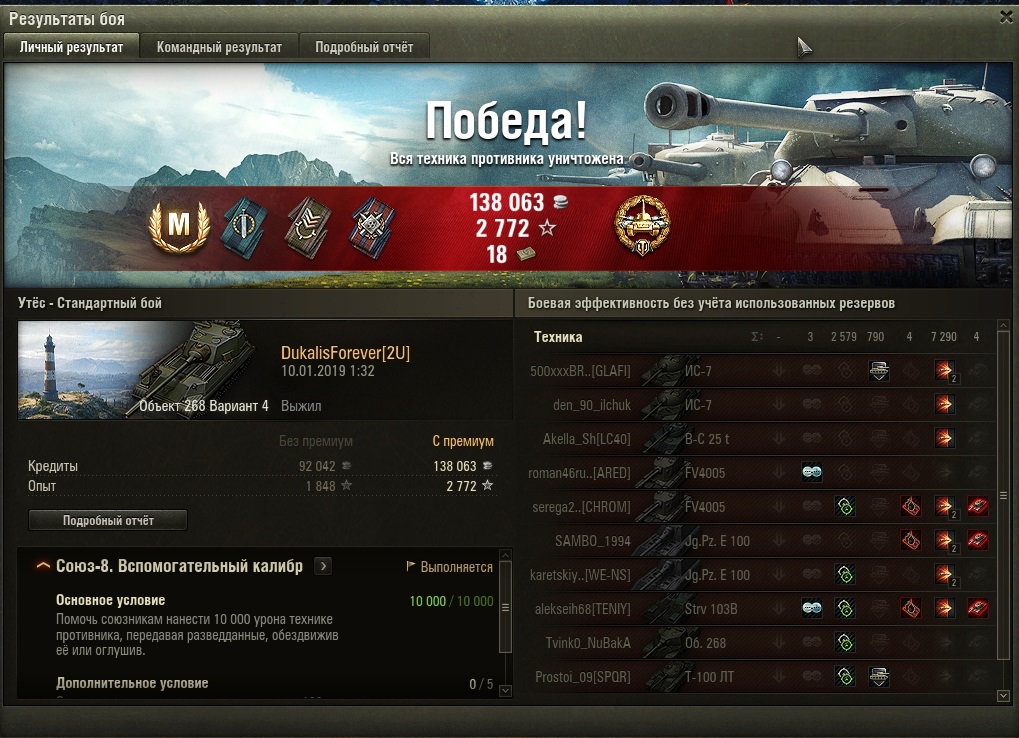Screen dimensions: 1019x738
Task: Click the effectiveness list scrollbar handle
Action: pyautogui.click(x=1003, y=496)
